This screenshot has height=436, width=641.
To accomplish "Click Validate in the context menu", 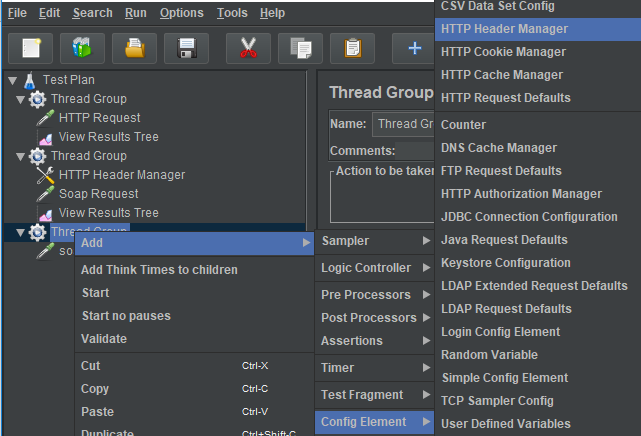I will (x=194, y=338).
